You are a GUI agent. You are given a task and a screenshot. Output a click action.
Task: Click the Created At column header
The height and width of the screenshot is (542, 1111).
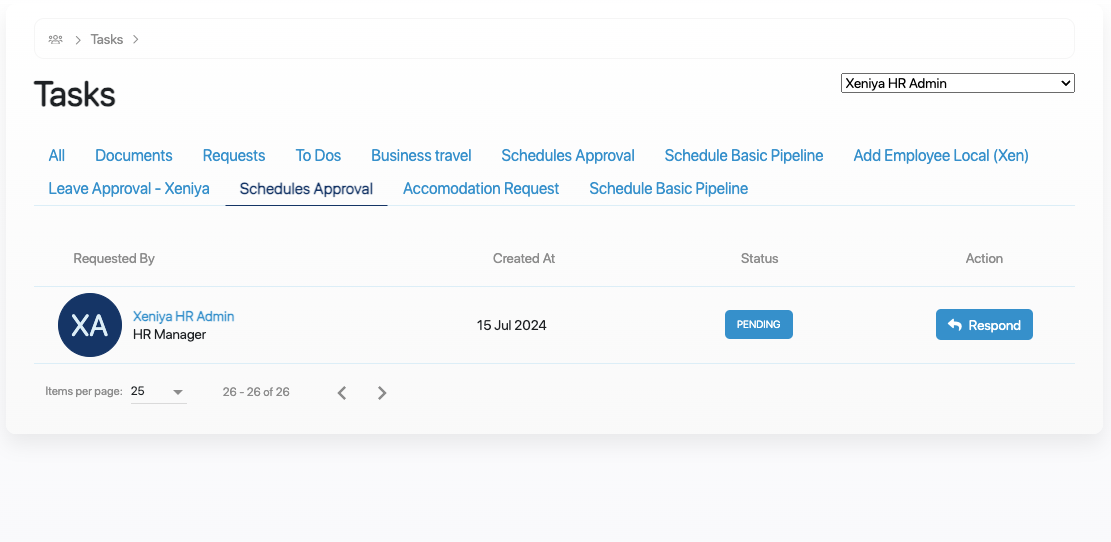pos(524,259)
